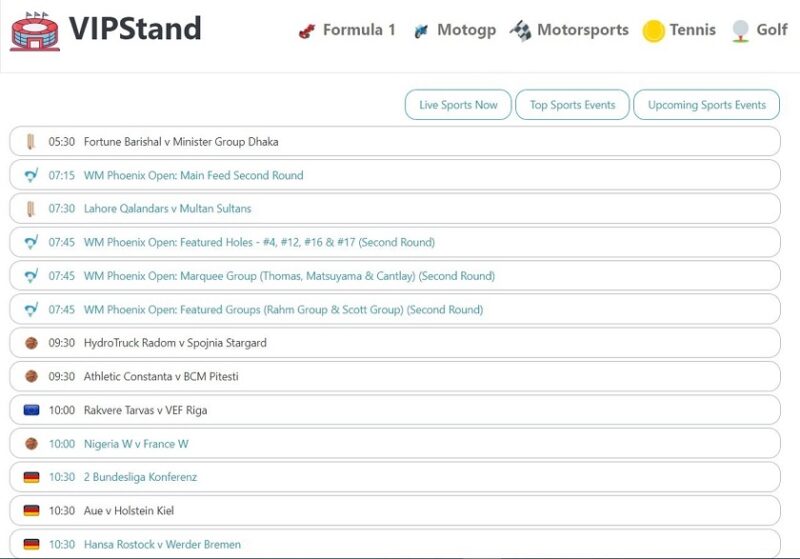Viewport: 800px width, 559px height.
Task: Click the Motorsports checkered flag icon
Action: (x=520, y=31)
